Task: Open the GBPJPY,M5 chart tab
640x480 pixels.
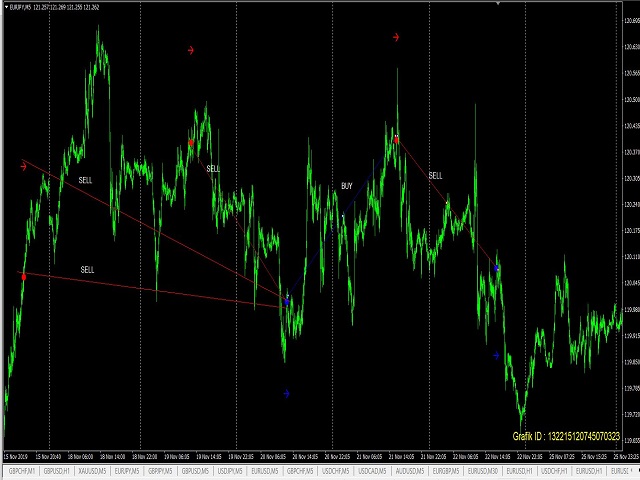Action: click(x=160, y=471)
